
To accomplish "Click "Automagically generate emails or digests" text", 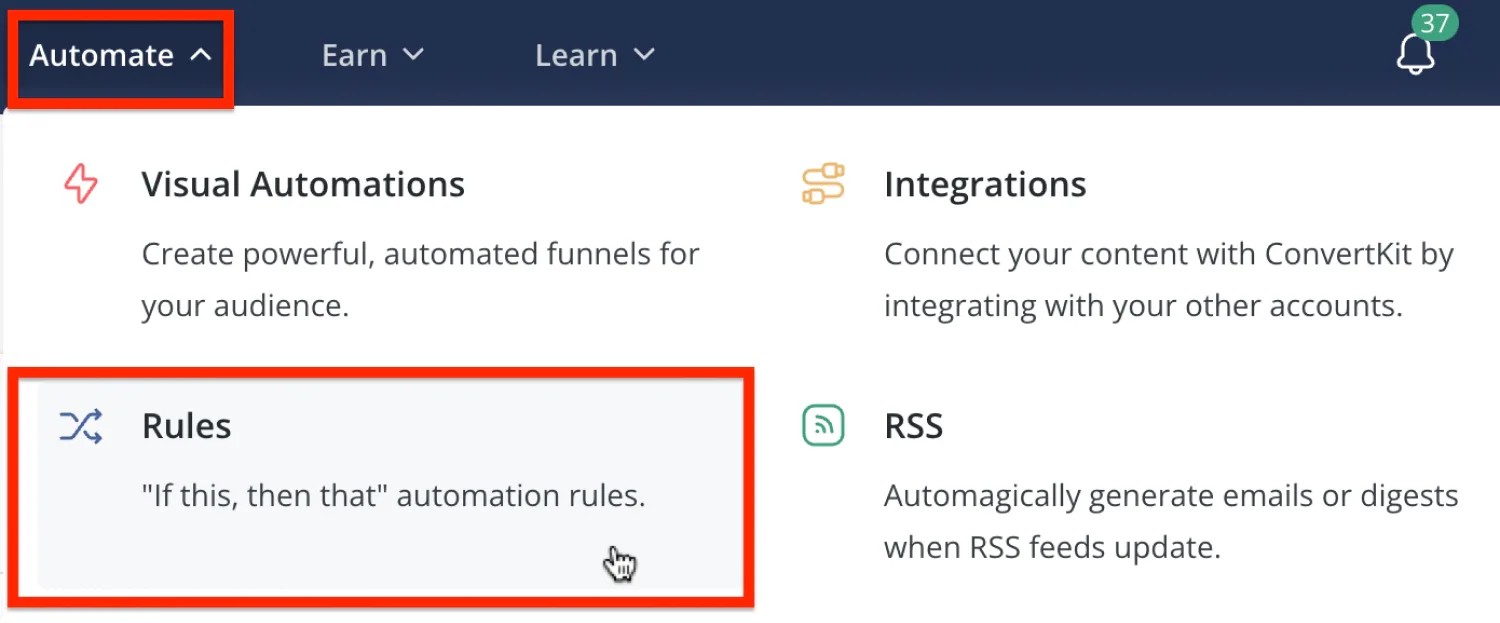I will pos(1171,497).
